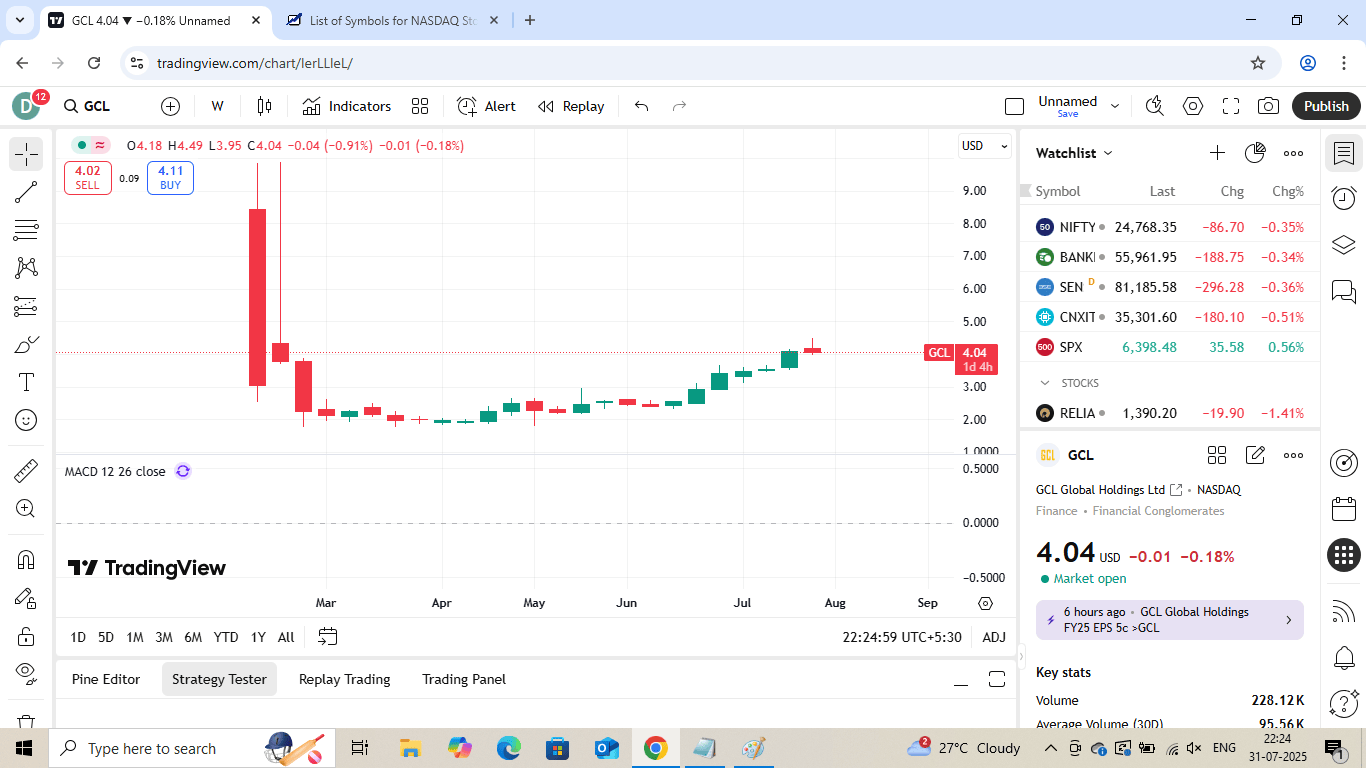Switch to the Pine Editor tab
This screenshot has height=768, width=1366.
106,679
